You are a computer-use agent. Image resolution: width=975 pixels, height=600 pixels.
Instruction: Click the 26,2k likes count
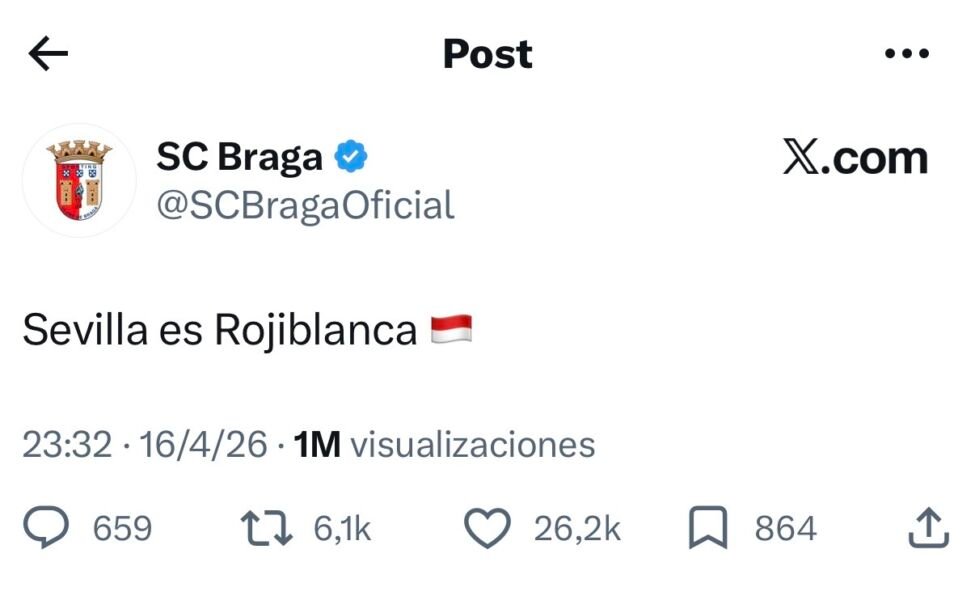(x=577, y=529)
